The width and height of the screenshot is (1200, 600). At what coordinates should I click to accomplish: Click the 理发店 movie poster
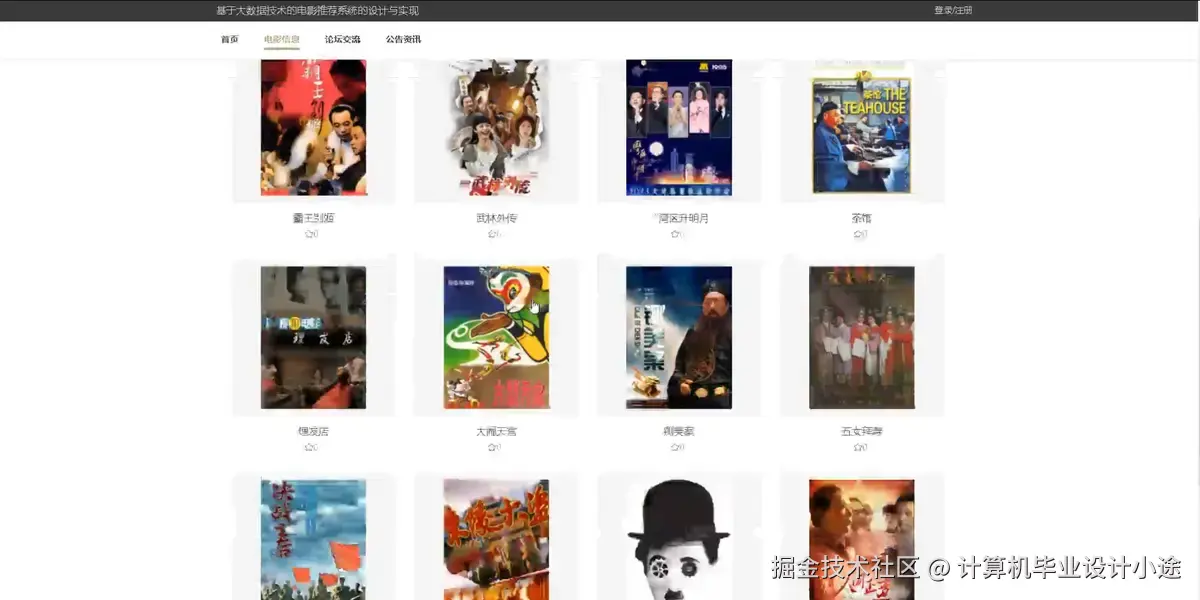pyautogui.click(x=313, y=337)
